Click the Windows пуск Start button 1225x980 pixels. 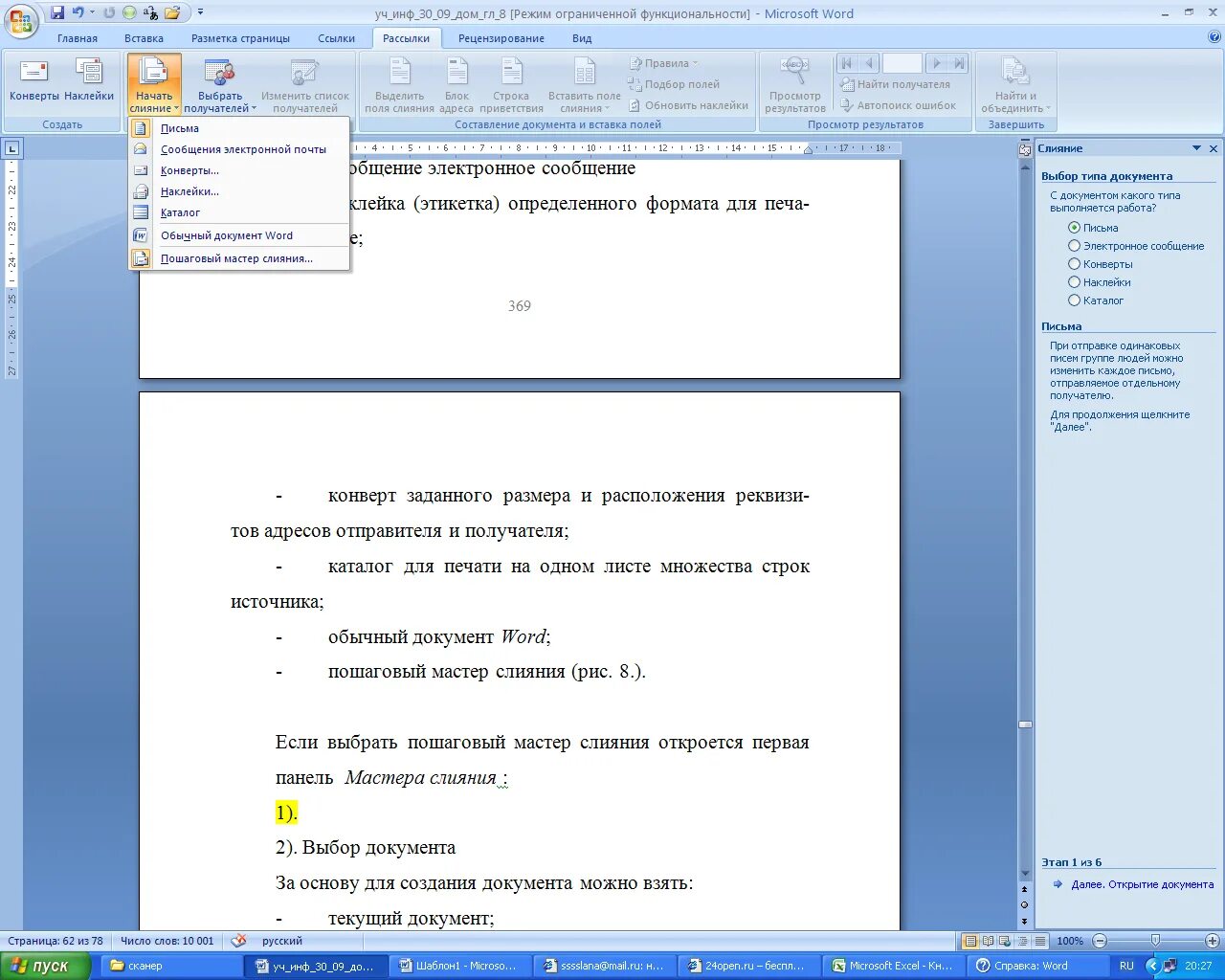point(45,966)
